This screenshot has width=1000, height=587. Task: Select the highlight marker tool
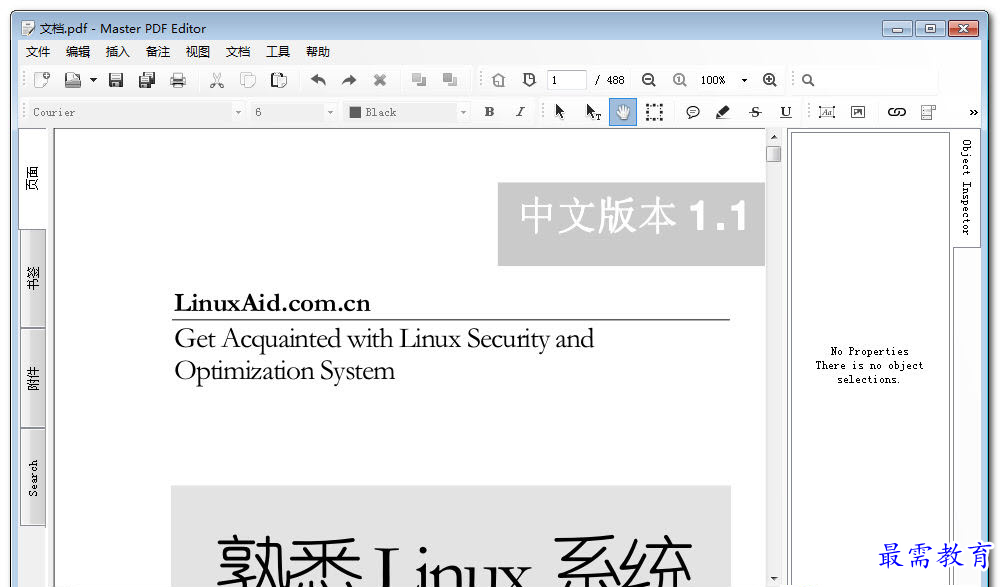click(723, 112)
